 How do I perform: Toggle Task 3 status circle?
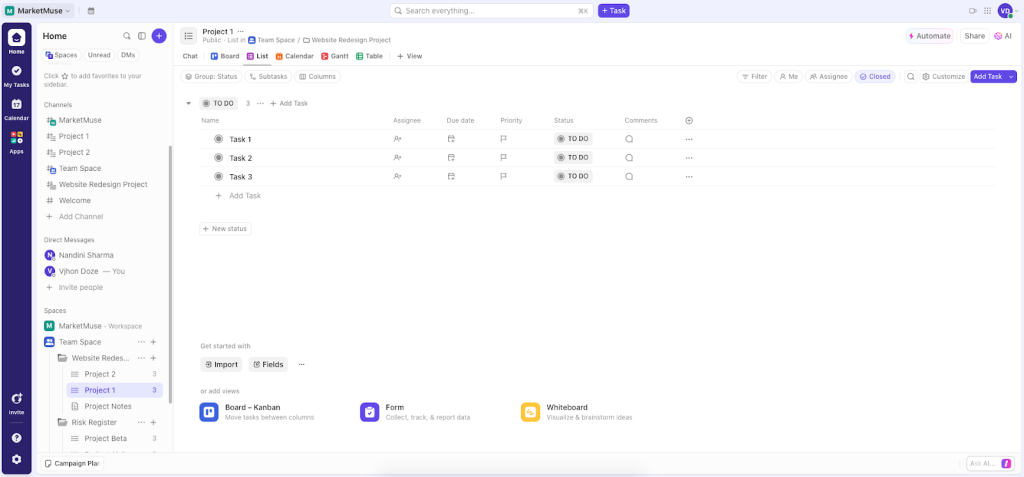[219, 176]
